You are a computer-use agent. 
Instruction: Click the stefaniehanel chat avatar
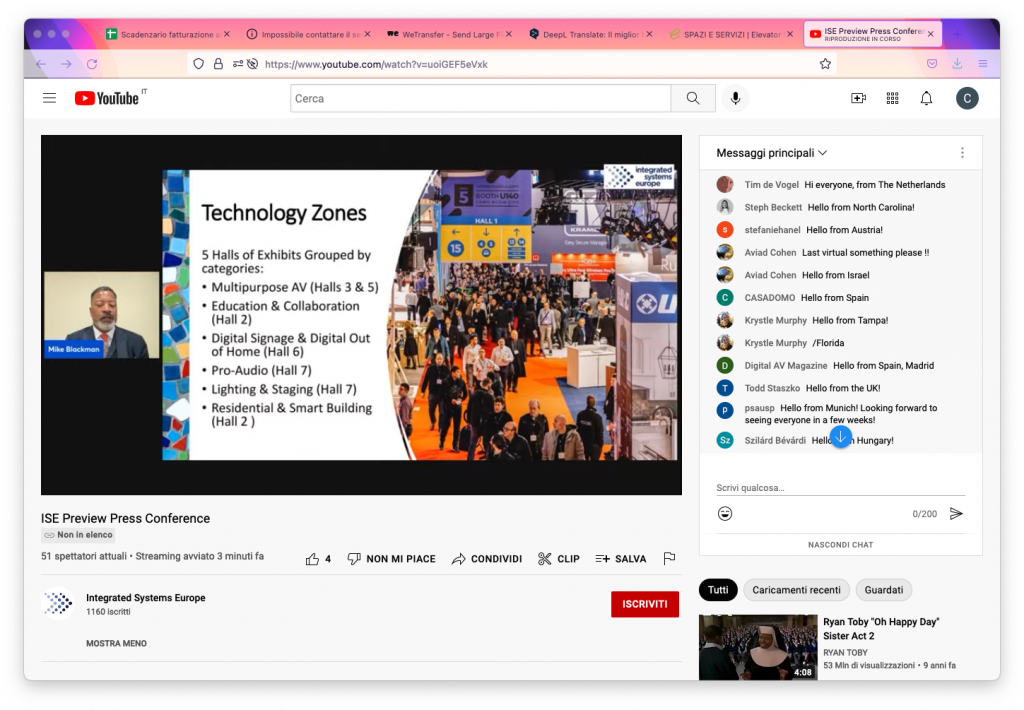[x=725, y=230]
